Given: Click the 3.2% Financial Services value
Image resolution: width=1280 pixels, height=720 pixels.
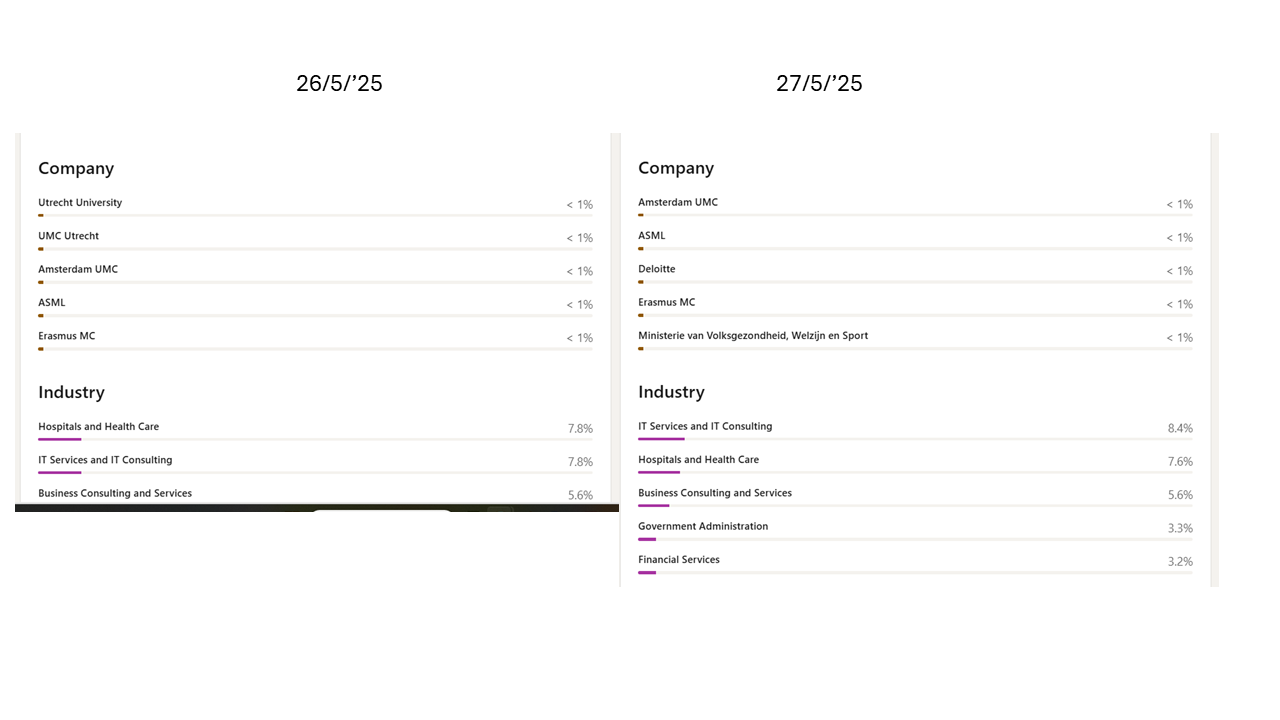Looking at the screenshot, I should (x=1180, y=562).
